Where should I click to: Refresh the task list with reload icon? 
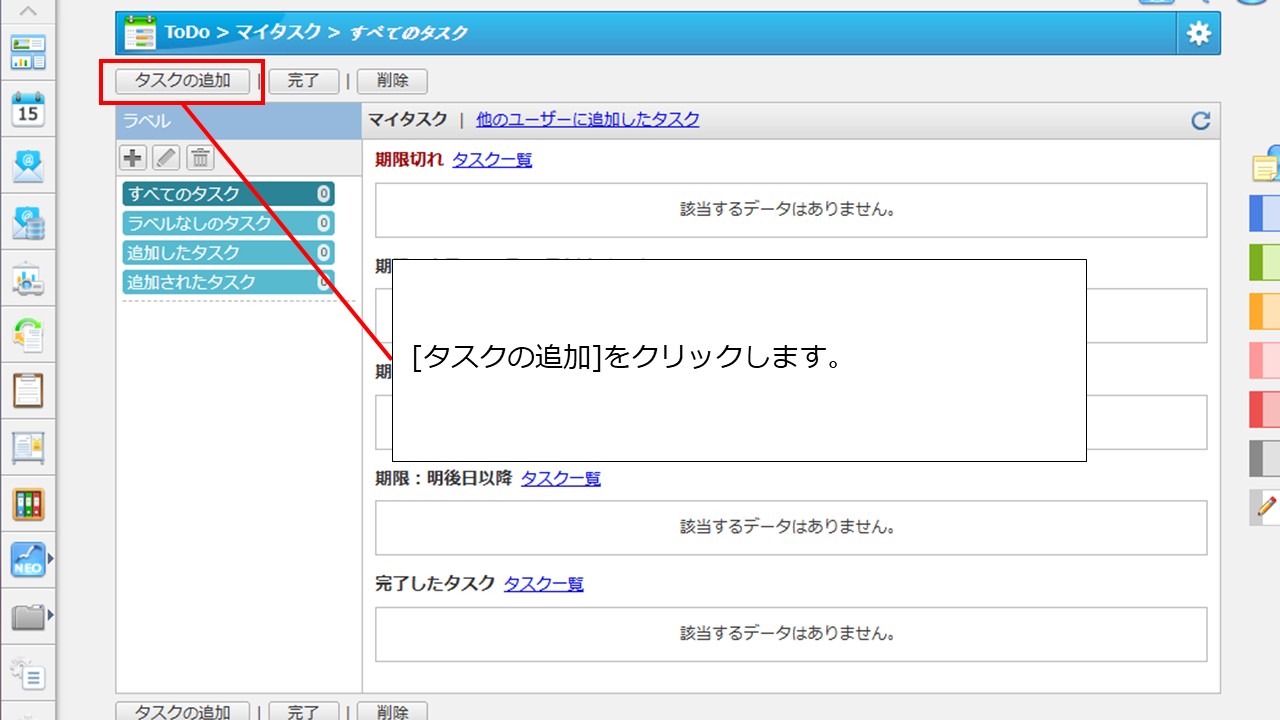point(1200,121)
